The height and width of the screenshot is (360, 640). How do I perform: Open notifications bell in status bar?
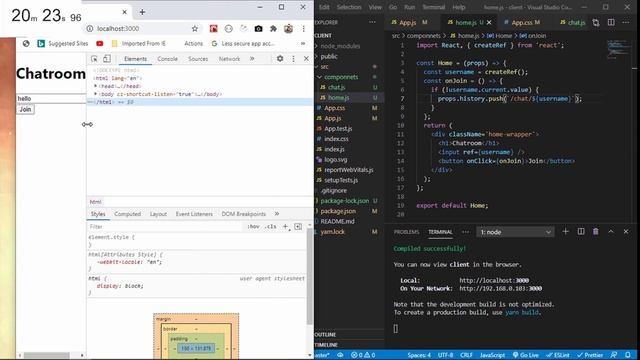(628, 355)
